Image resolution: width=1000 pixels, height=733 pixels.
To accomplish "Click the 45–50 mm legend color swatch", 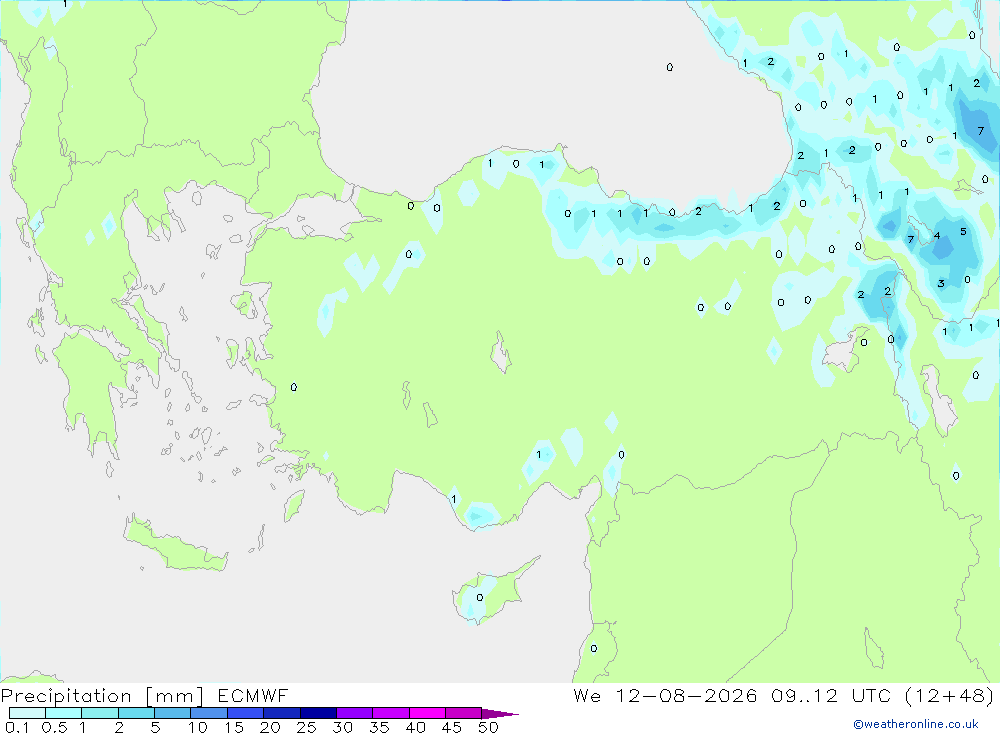I will click(464, 713).
